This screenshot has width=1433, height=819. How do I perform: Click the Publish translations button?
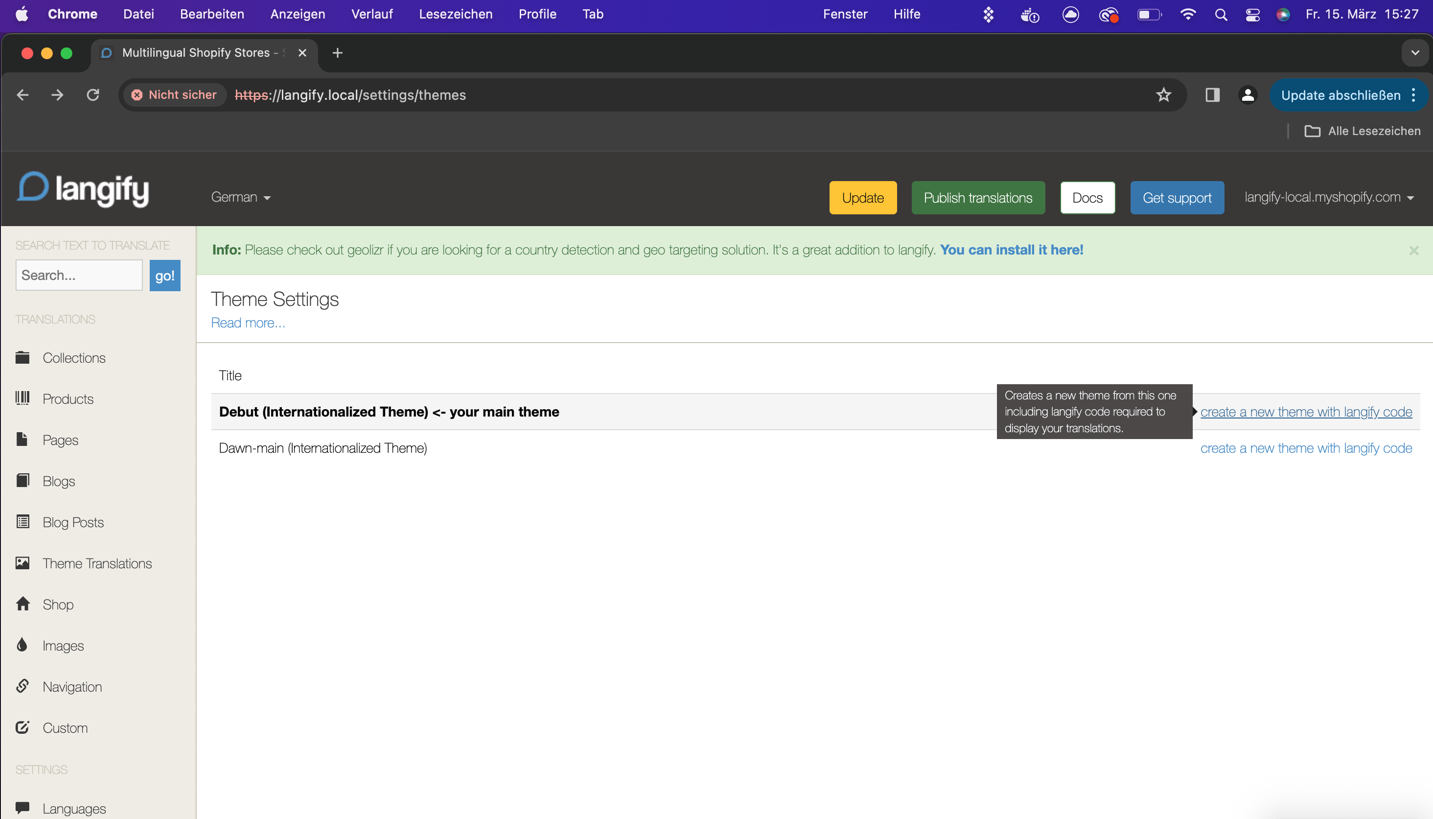977,197
